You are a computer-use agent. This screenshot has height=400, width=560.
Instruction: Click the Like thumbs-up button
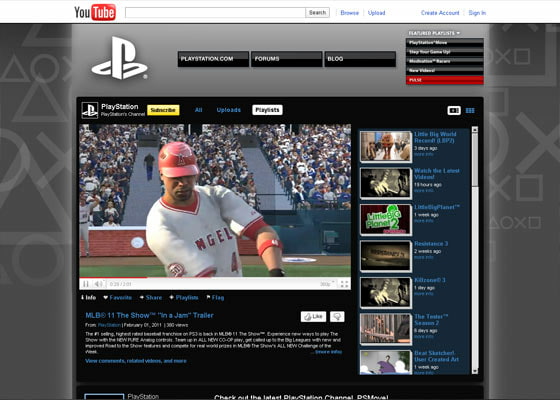point(313,316)
